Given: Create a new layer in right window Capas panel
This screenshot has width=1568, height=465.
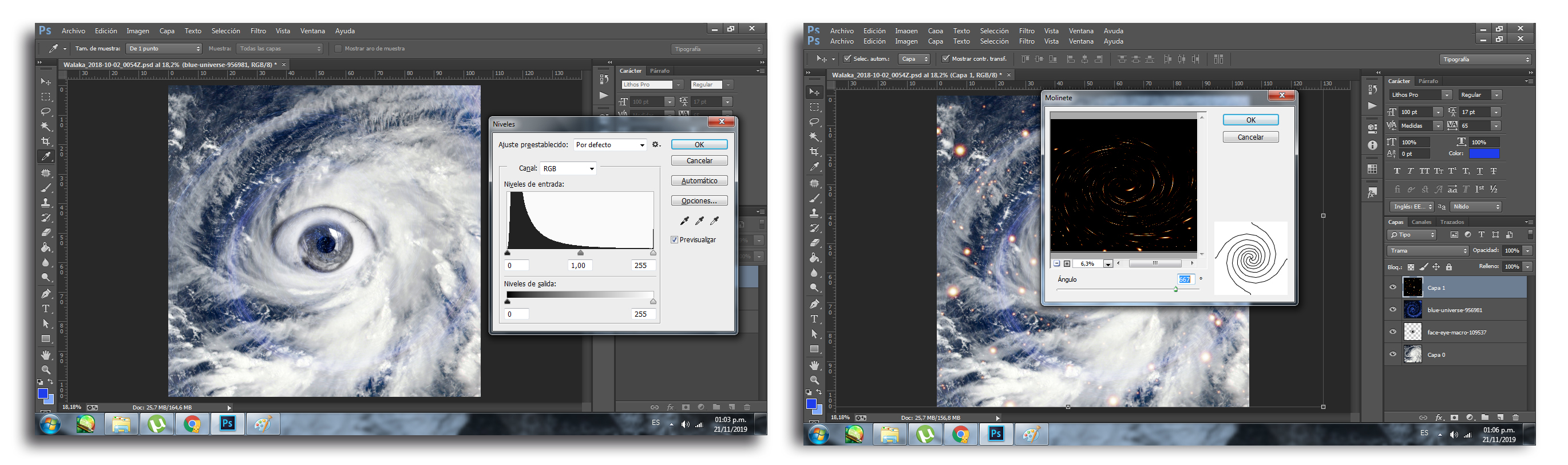Looking at the screenshot, I should pyautogui.click(x=1500, y=417).
